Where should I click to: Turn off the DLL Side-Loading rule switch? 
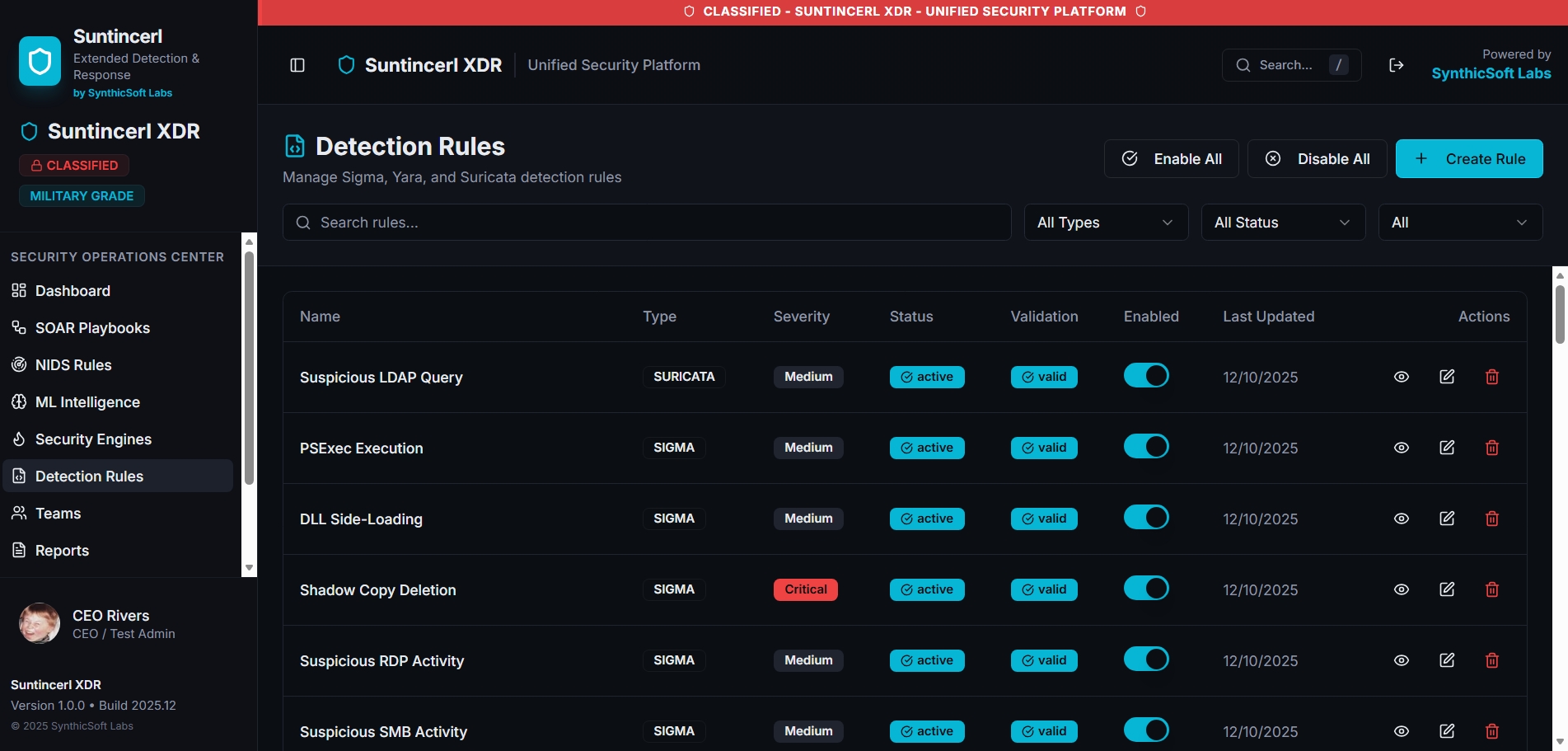(x=1146, y=517)
